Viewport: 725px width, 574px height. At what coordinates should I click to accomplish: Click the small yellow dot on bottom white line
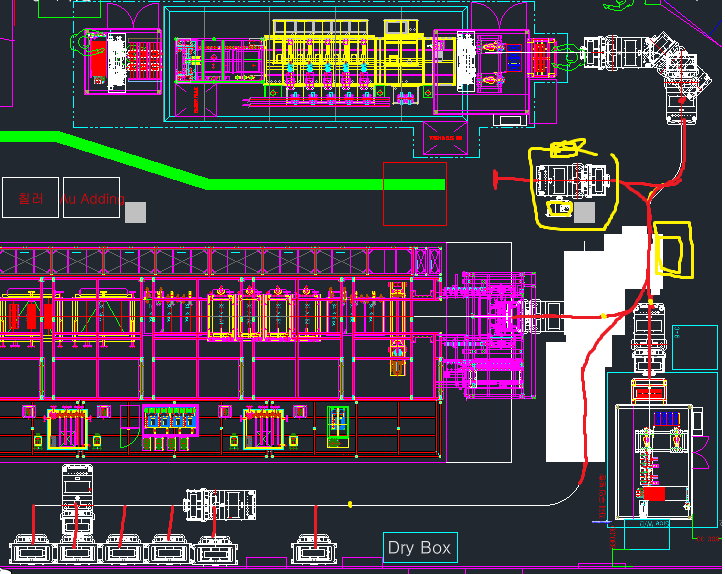(350, 504)
